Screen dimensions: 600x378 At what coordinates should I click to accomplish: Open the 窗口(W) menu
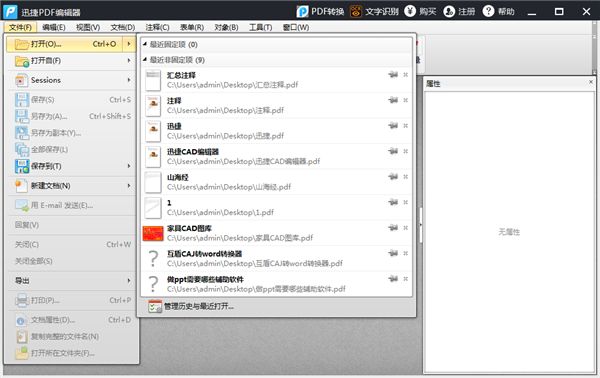pos(295,28)
